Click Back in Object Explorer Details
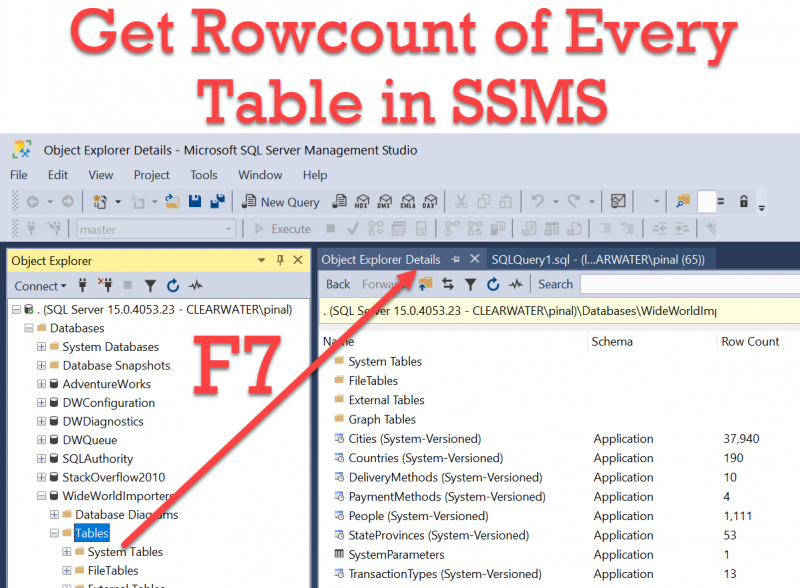Viewport: 800px width, 588px height. click(338, 284)
